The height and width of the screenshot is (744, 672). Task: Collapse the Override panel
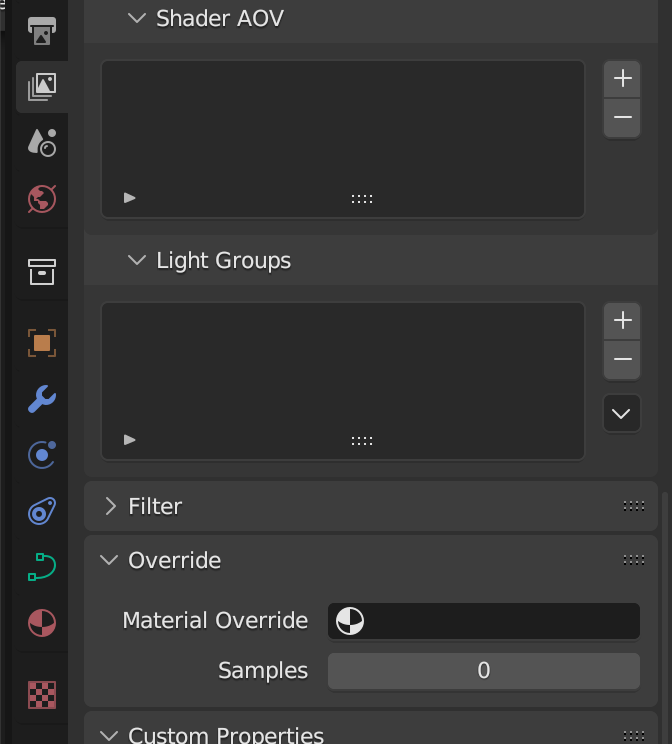click(x=110, y=560)
